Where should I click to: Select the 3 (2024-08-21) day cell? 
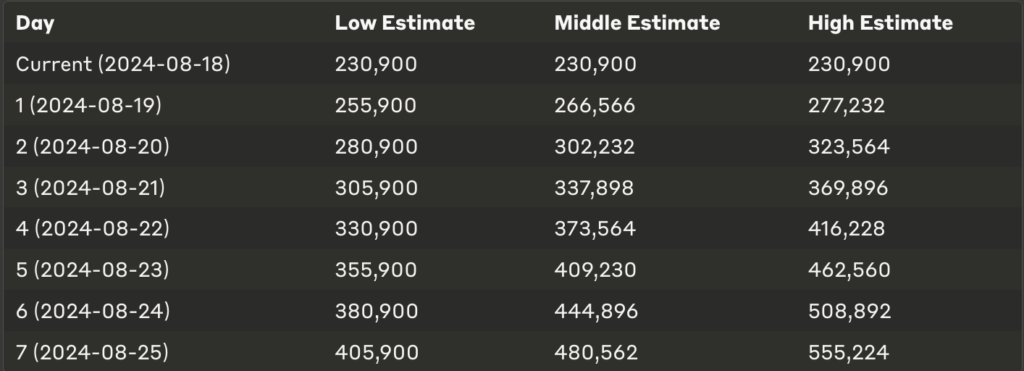90,187
